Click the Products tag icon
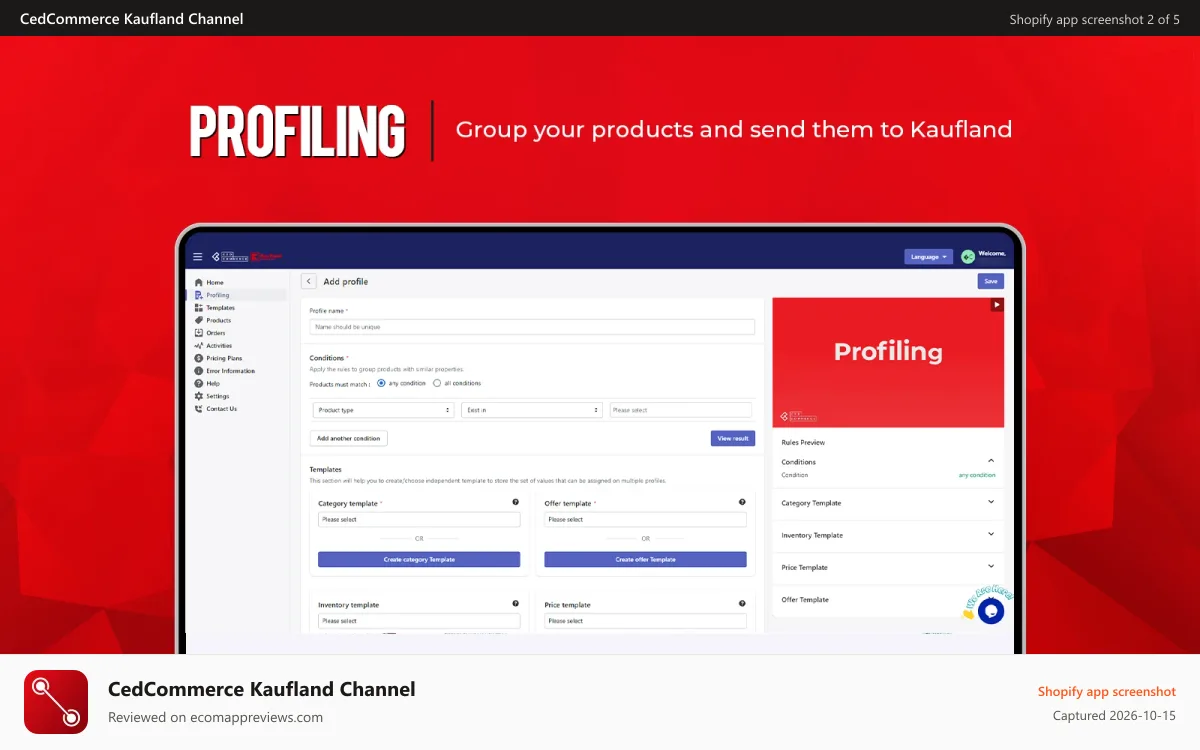 tap(198, 320)
